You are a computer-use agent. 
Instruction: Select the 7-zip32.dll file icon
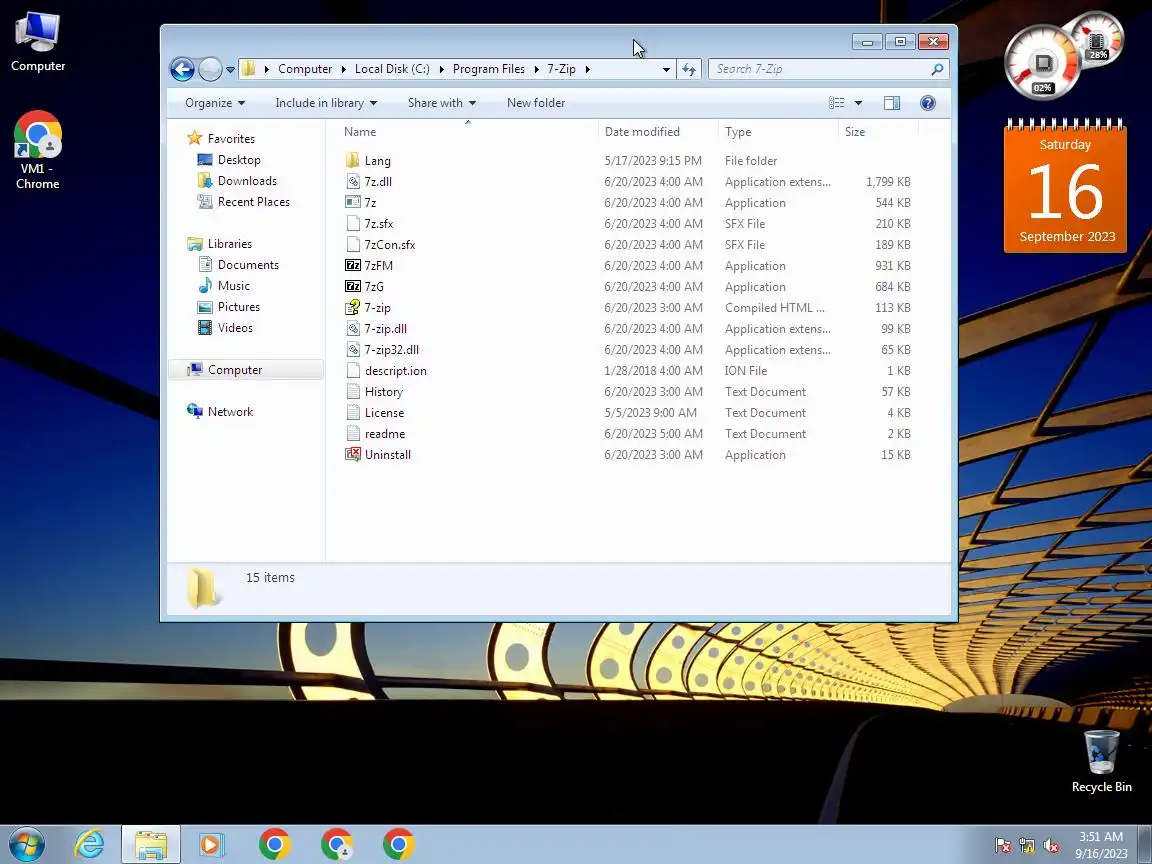click(x=353, y=350)
